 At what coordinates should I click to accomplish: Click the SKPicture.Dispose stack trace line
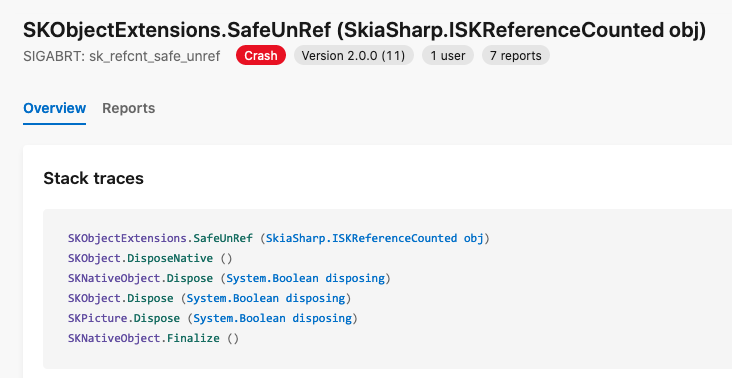(x=212, y=318)
